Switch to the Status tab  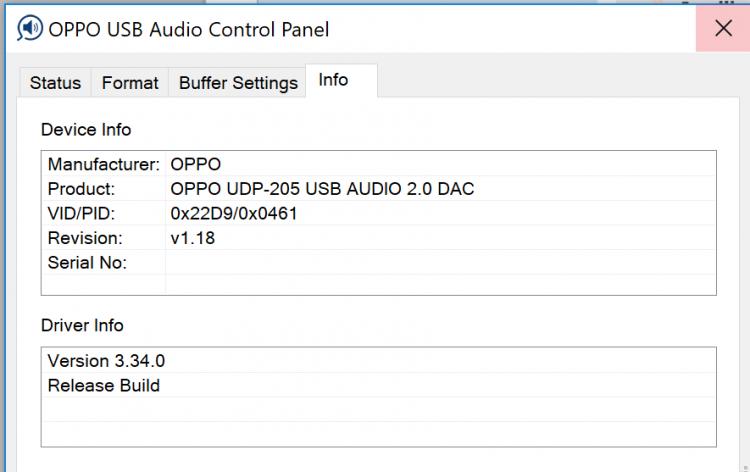point(55,83)
